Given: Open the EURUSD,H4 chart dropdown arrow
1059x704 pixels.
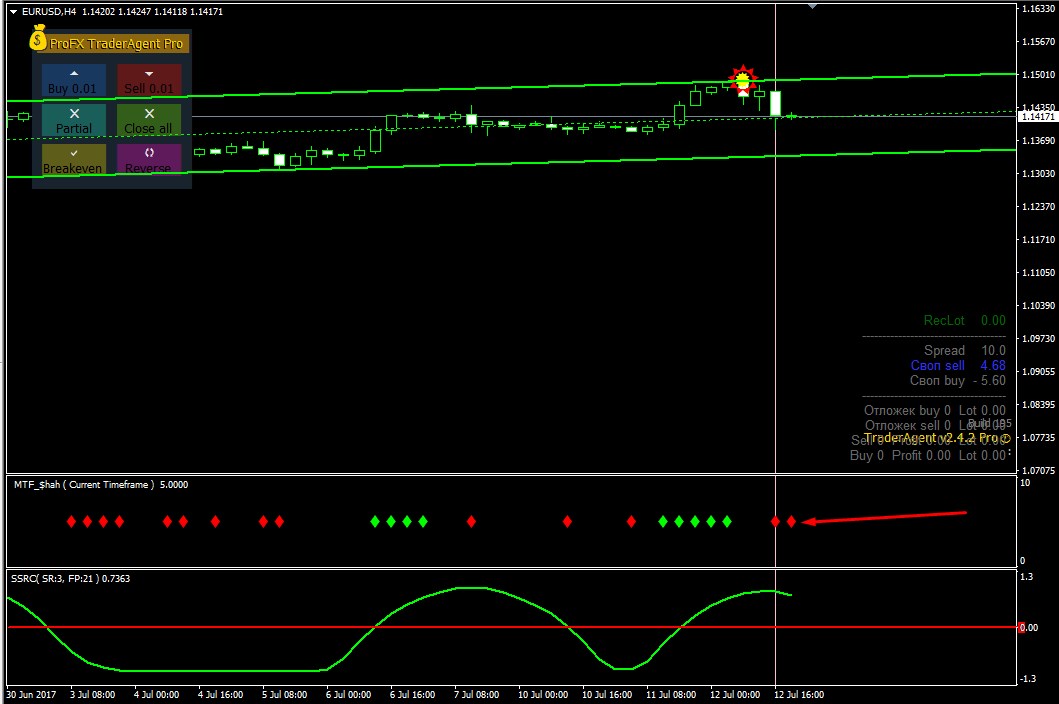Looking at the screenshot, I should [13, 11].
